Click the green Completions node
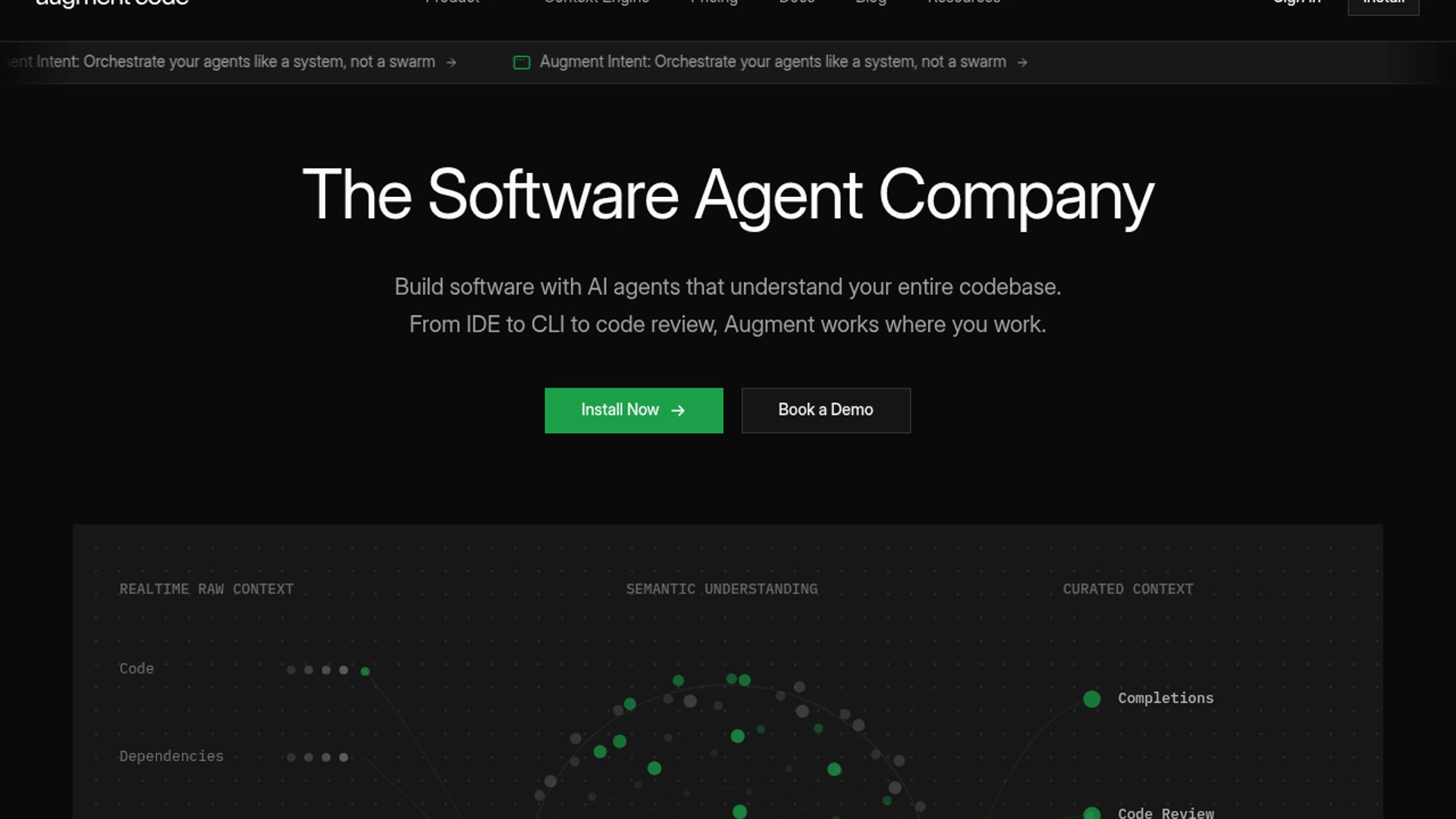Image resolution: width=1456 pixels, height=819 pixels. tap(1091, 698)
